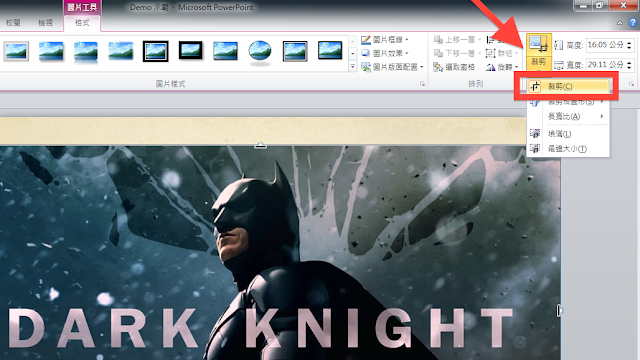
Task: Open the 圖片樣式 group dialog launcher
Action: click(x=422, y=84)
